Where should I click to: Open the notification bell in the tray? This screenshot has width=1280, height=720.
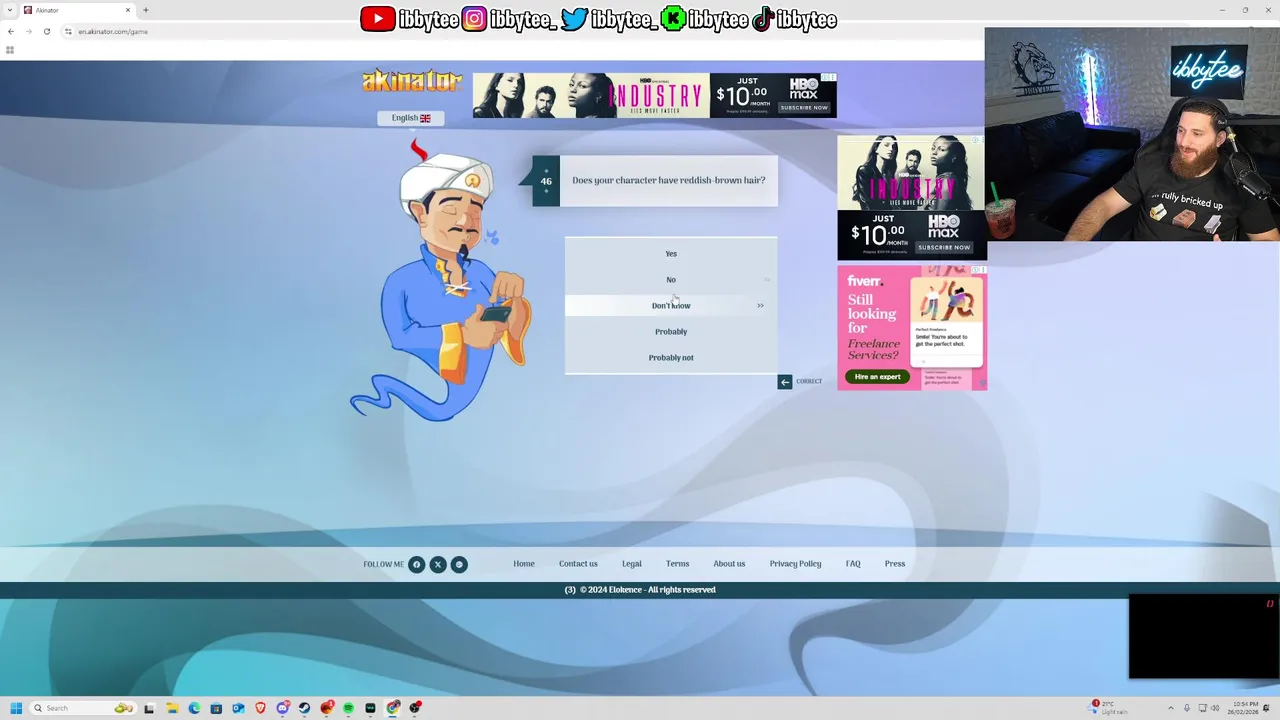click(1266, 708)
